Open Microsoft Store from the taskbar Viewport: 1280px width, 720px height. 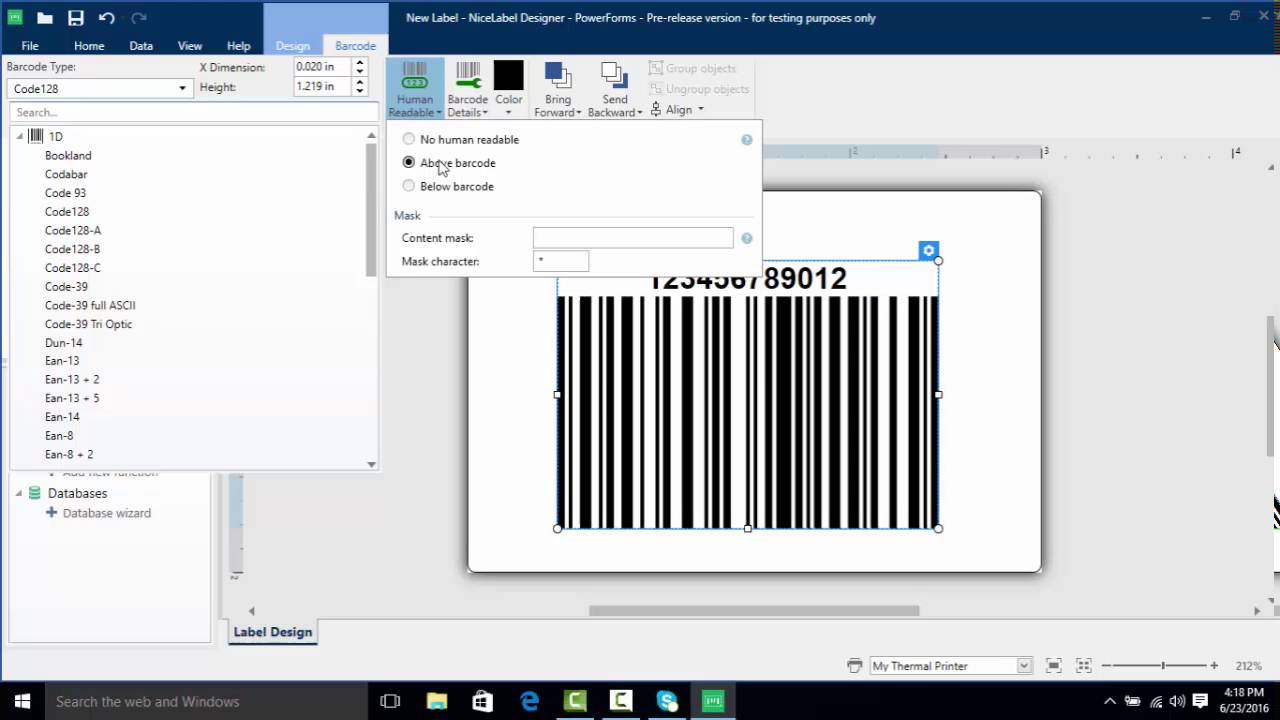click(483, 701)
